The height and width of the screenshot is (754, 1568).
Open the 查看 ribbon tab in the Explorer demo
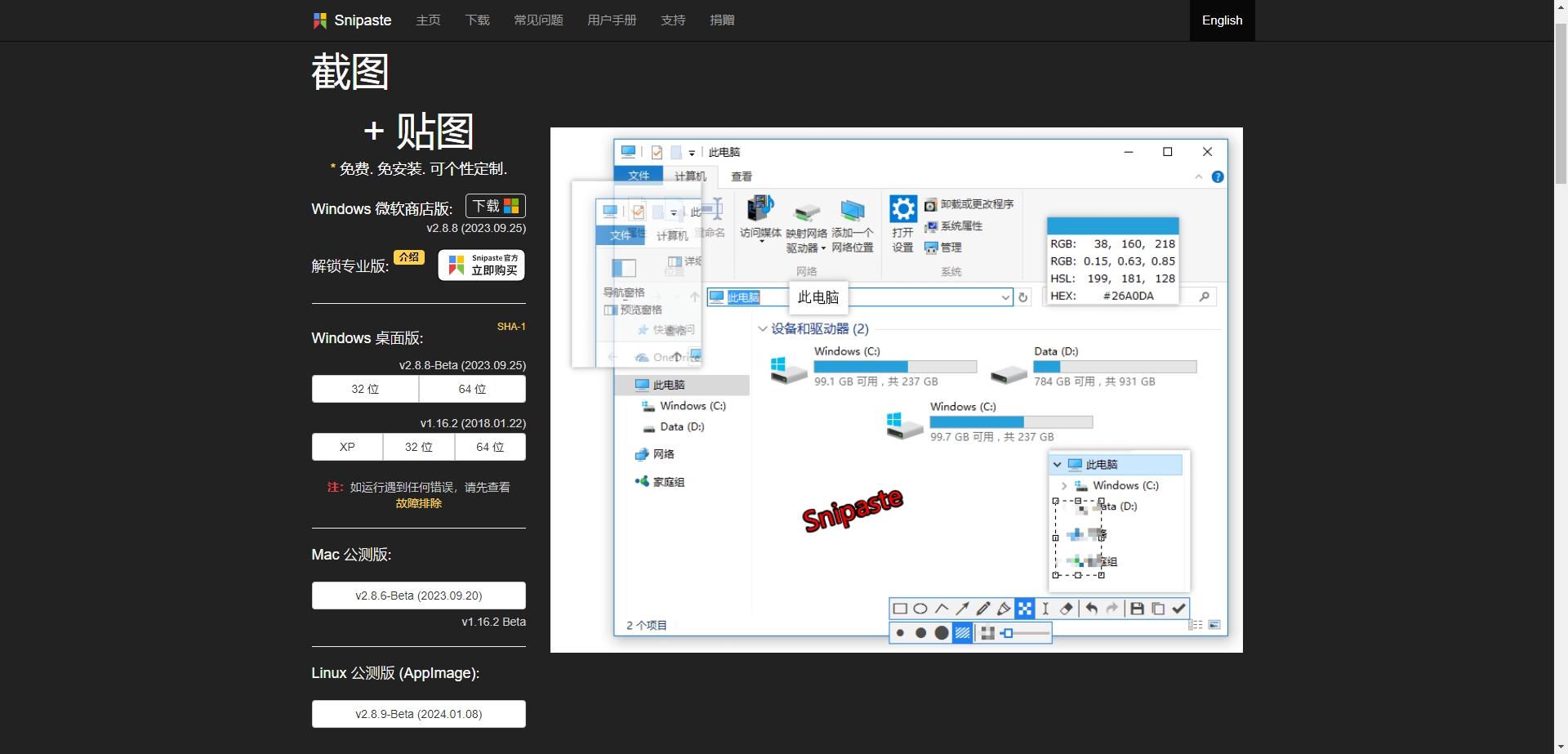[742, 176]
